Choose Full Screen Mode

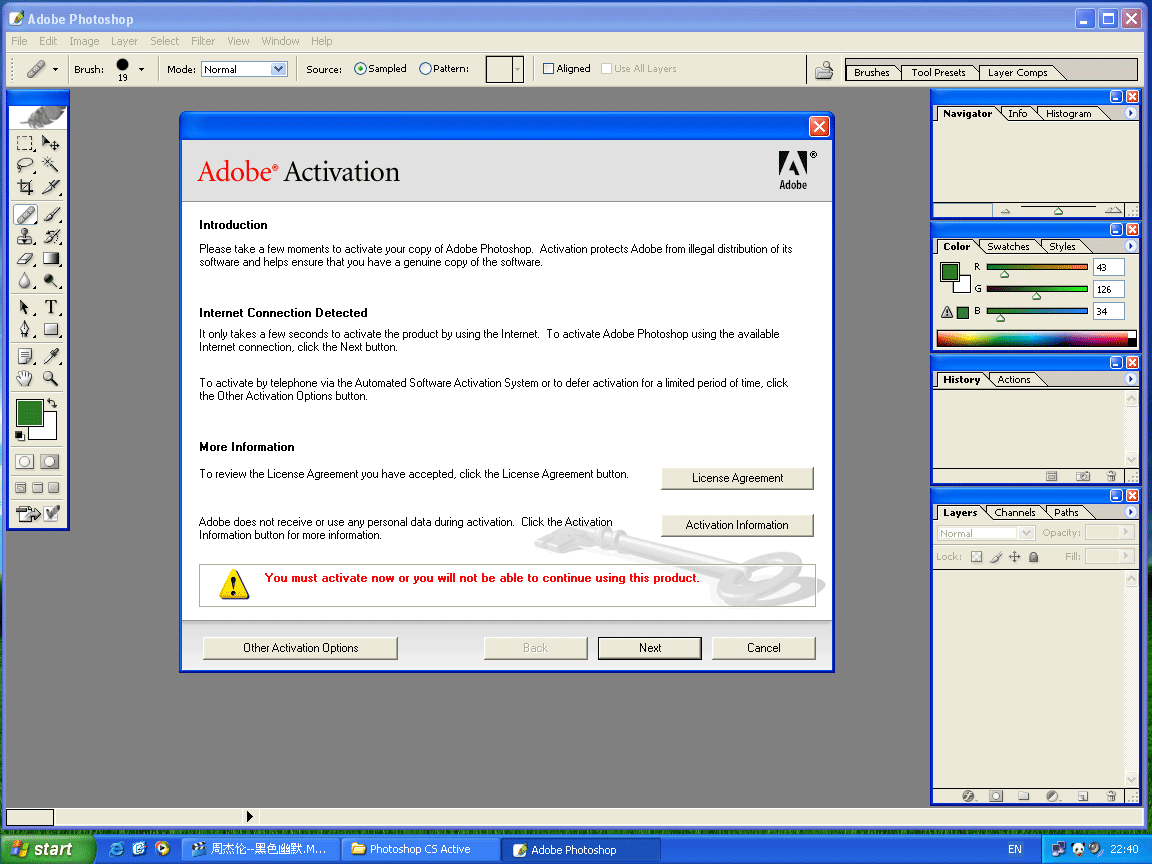[x=54, y=488]
